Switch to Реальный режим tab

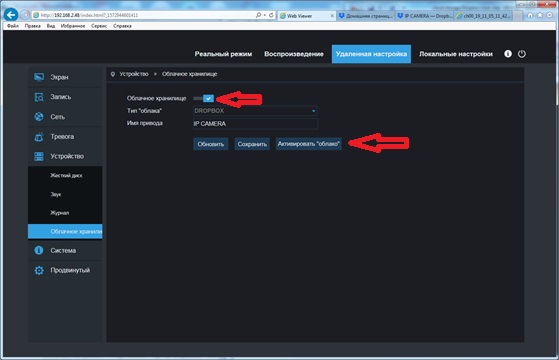click(x=223, y=54)
